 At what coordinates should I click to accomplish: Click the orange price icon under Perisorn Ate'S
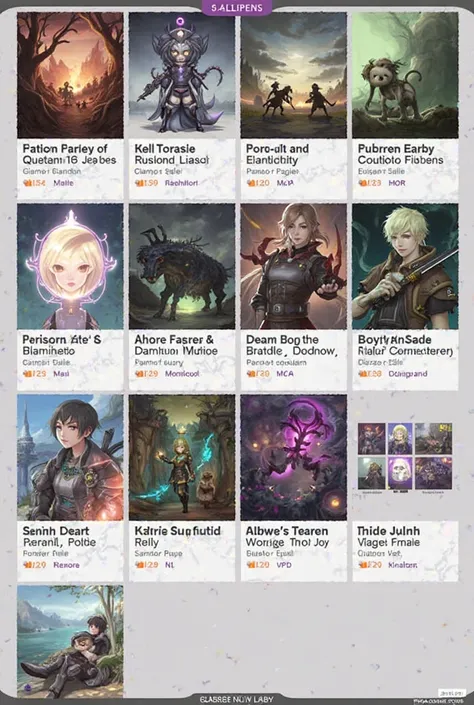[x=27, y=374]
